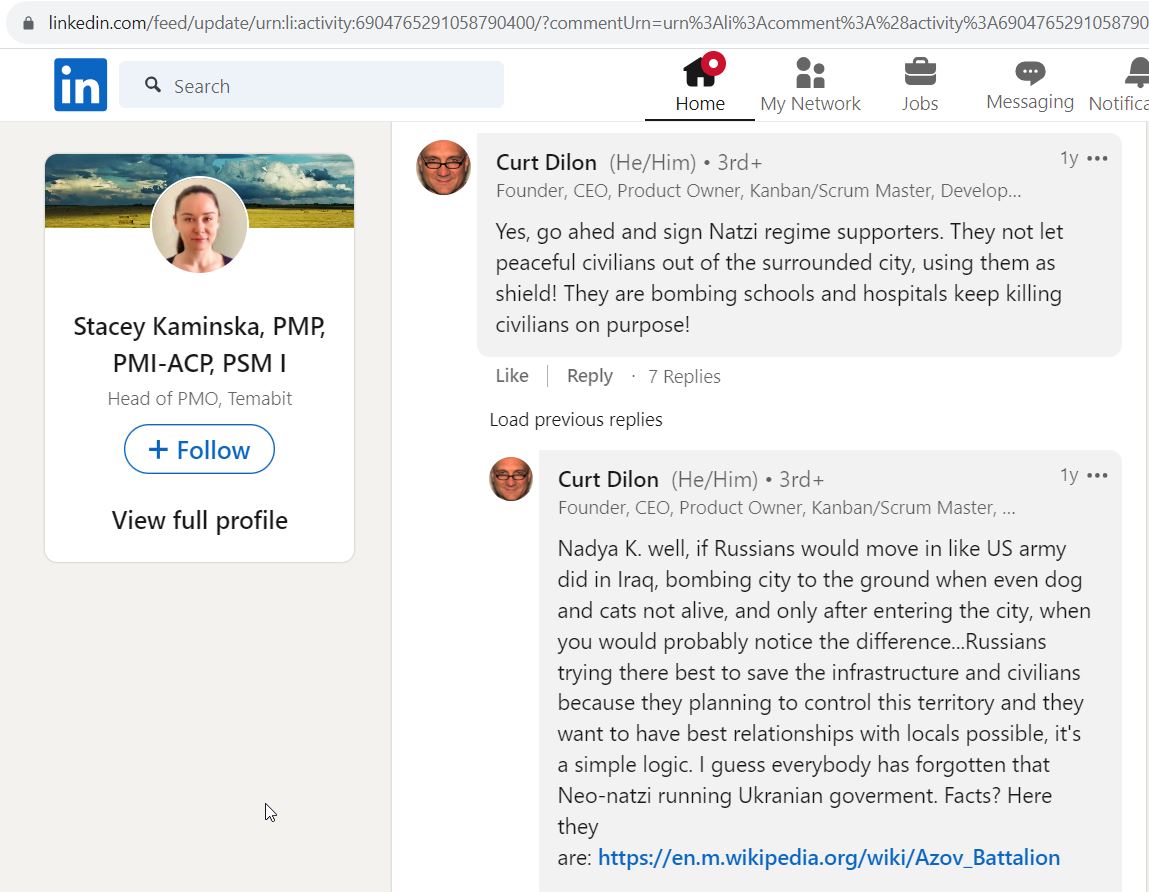Expand Load previous replies
The image size is (1149, 892).
(x=576, y=420)
